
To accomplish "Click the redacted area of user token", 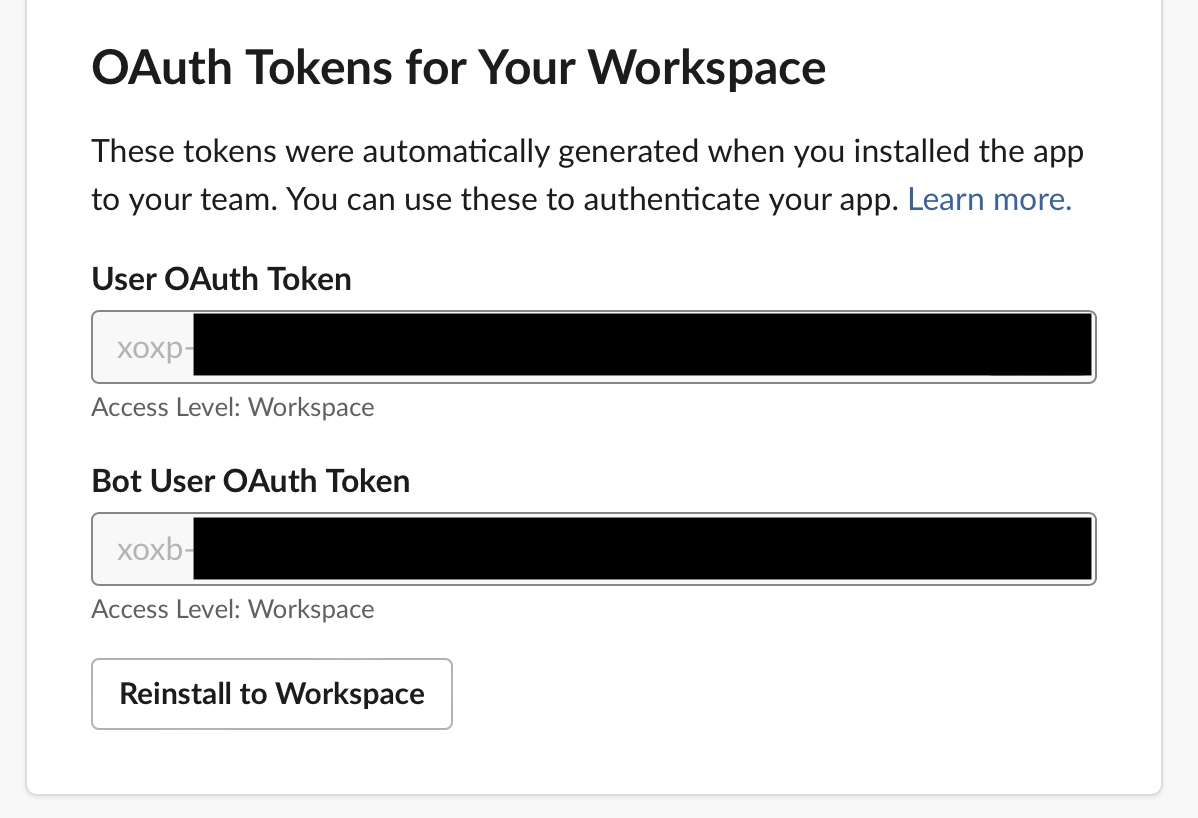I will 643,345.
